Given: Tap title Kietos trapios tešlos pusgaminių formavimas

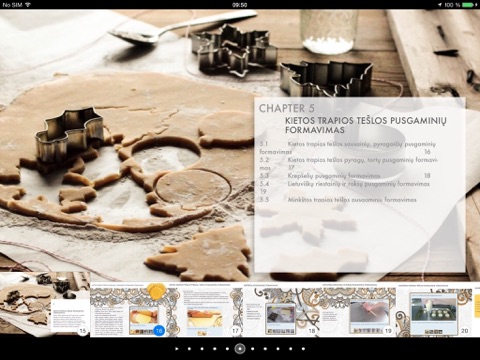Looking at the screenshot, I should coord(366,125).
